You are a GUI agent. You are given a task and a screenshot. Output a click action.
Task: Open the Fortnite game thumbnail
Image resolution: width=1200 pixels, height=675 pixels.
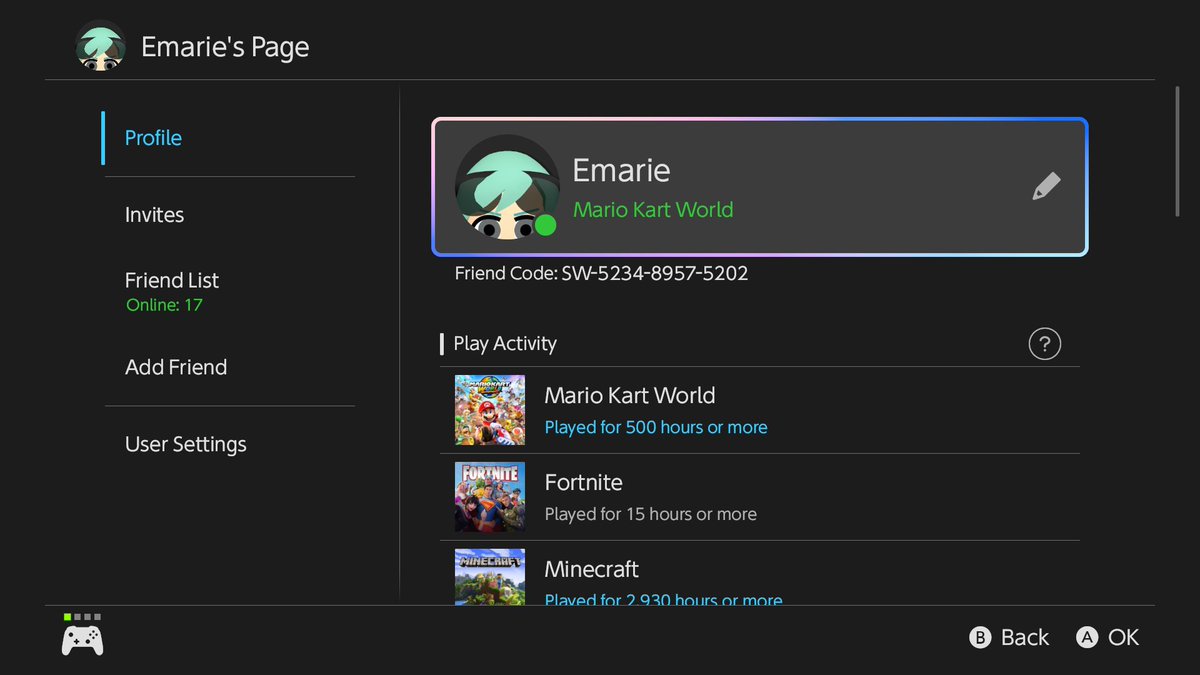[490, 497]
